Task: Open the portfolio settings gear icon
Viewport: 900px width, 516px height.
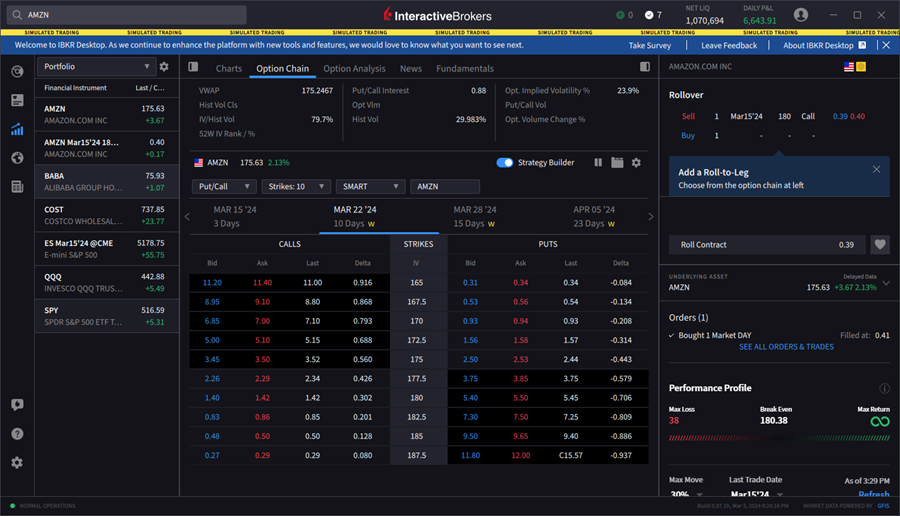Action: (164, 67)
